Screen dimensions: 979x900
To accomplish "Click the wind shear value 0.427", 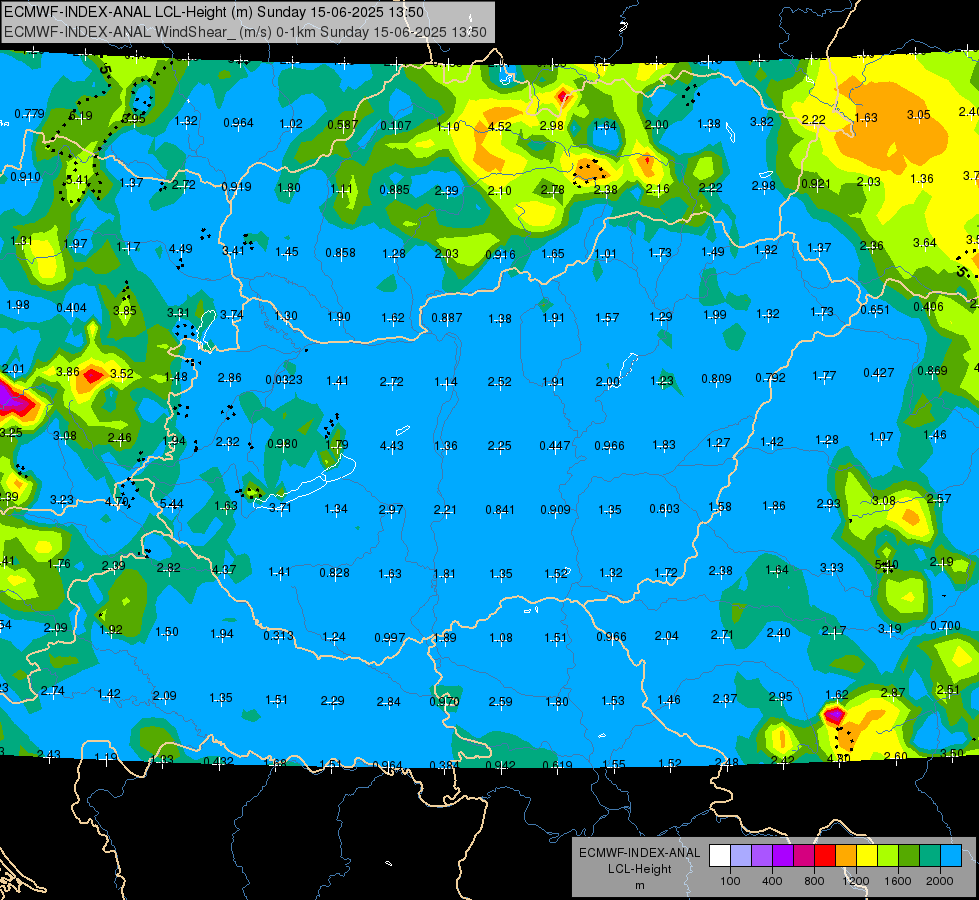I will pos(878,373).
